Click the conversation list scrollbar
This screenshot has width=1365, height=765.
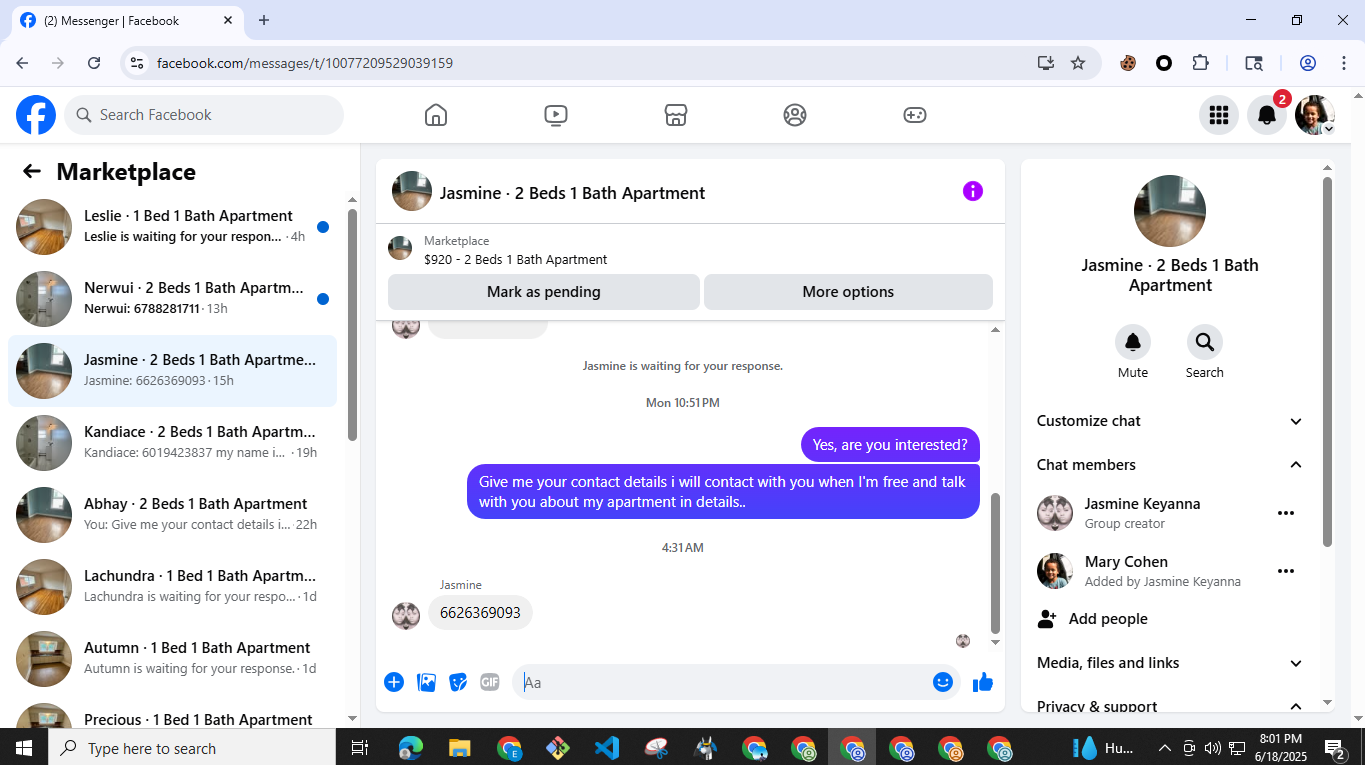[x=352, y=324]
